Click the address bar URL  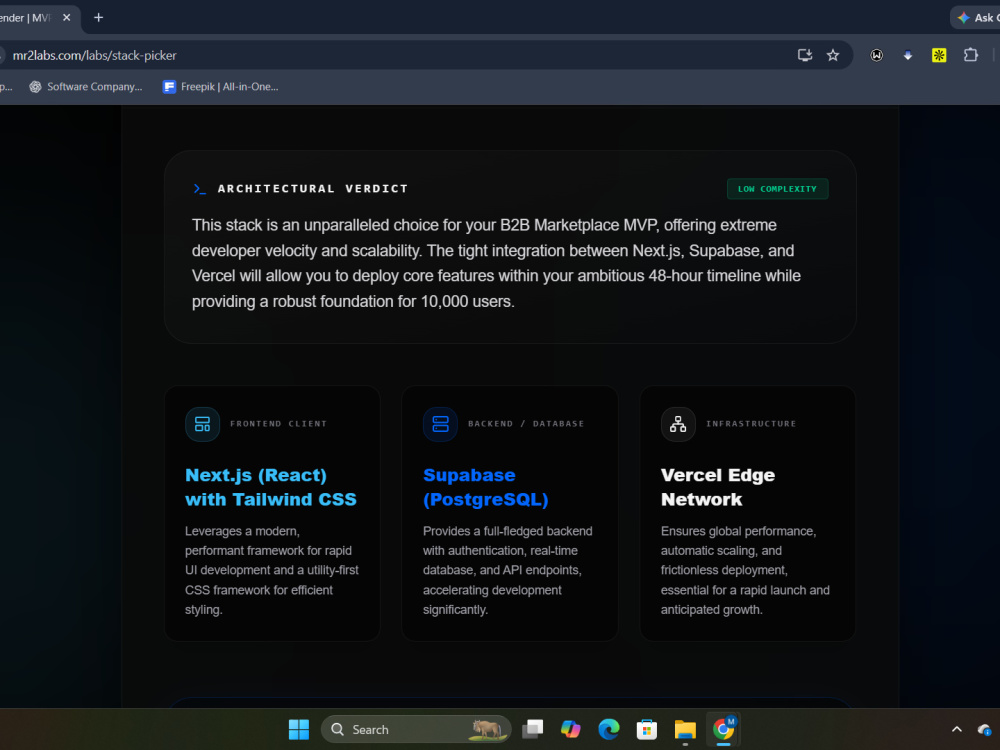94,55
